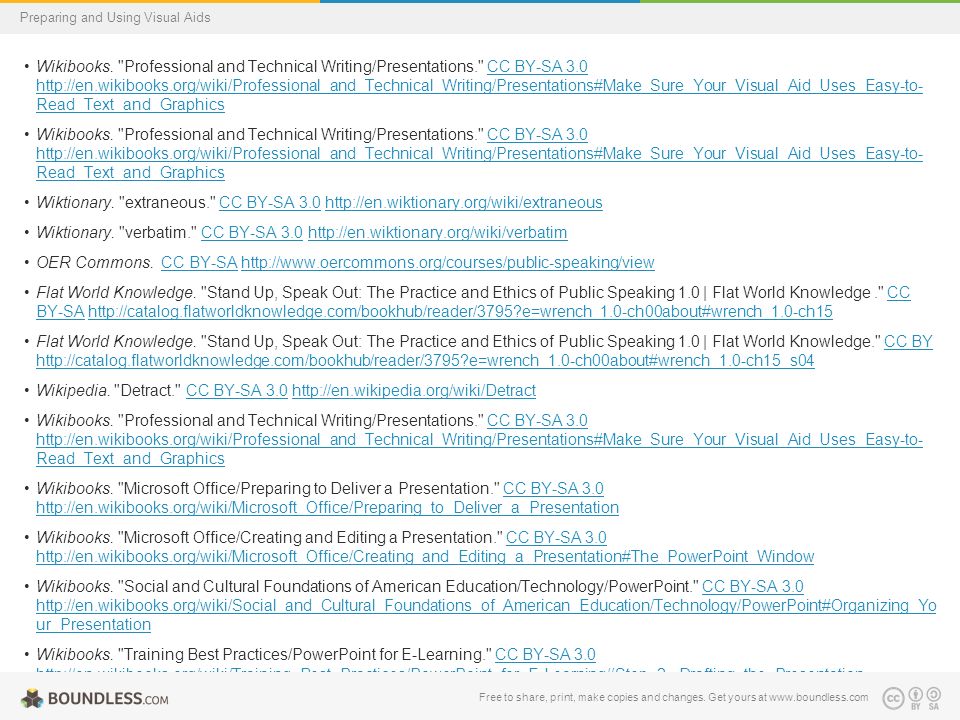Open the CC BY-SA 3.0 link beside "Detract"
The height and width of the screenshot is (720, 960).
tap(236, 391)
